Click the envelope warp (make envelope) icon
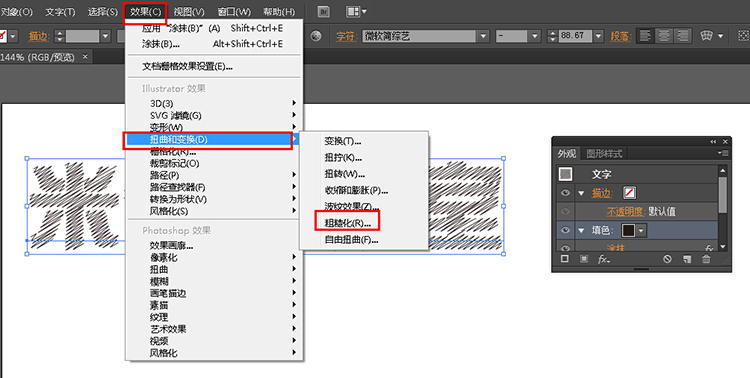 pos(706,36)
